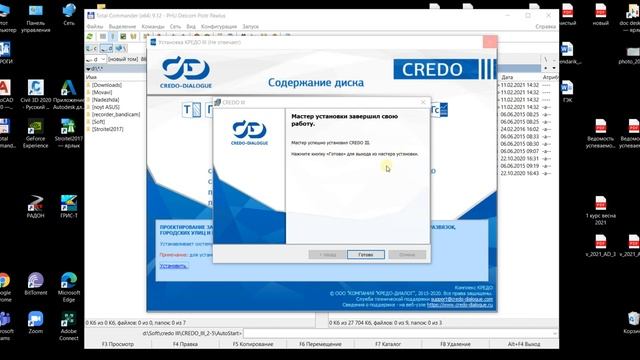Click the F6 Перемещение button

(320, 344)
